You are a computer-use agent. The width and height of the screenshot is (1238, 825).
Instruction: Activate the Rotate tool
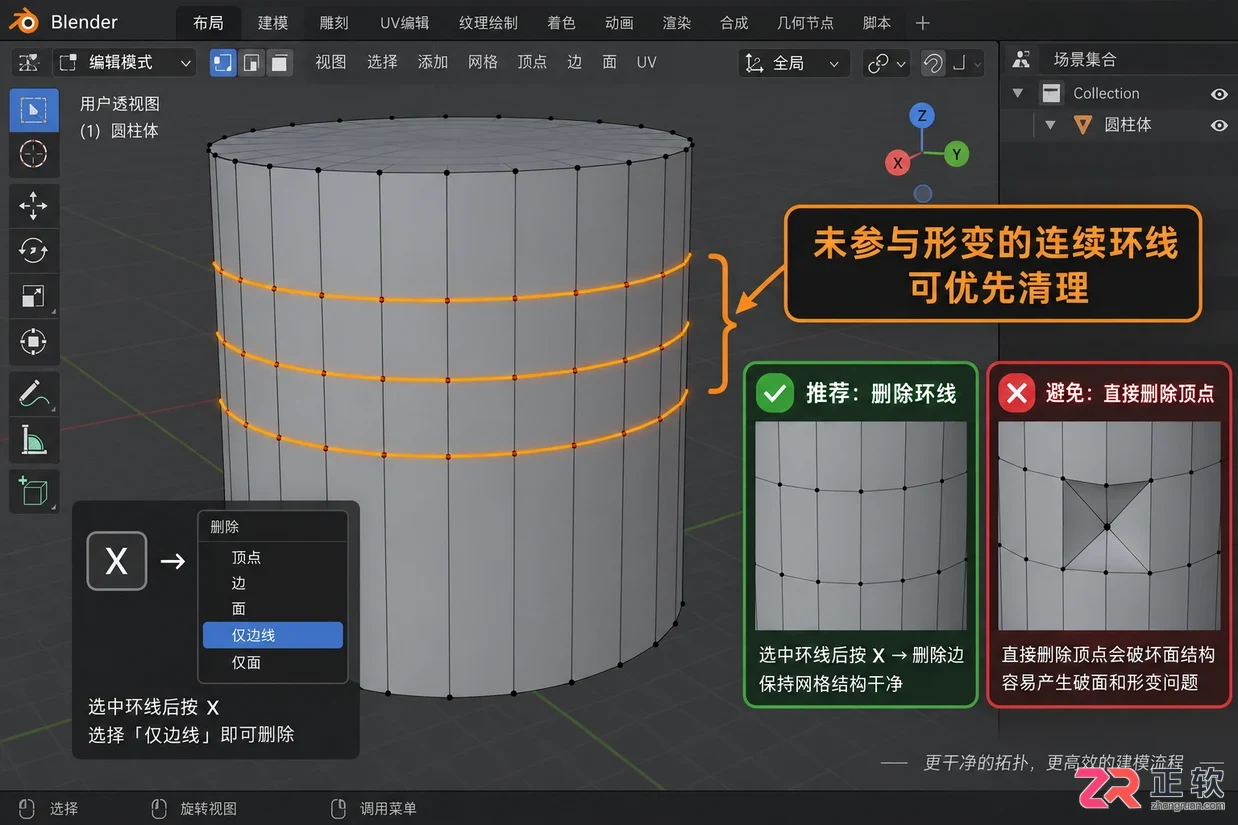(x=34, y=251)
